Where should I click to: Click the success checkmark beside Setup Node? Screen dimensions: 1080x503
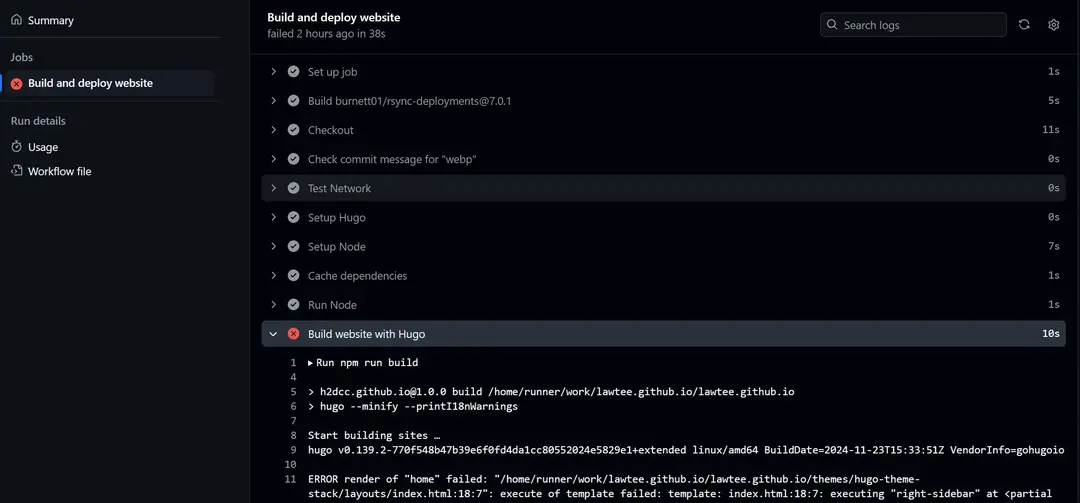293,247
